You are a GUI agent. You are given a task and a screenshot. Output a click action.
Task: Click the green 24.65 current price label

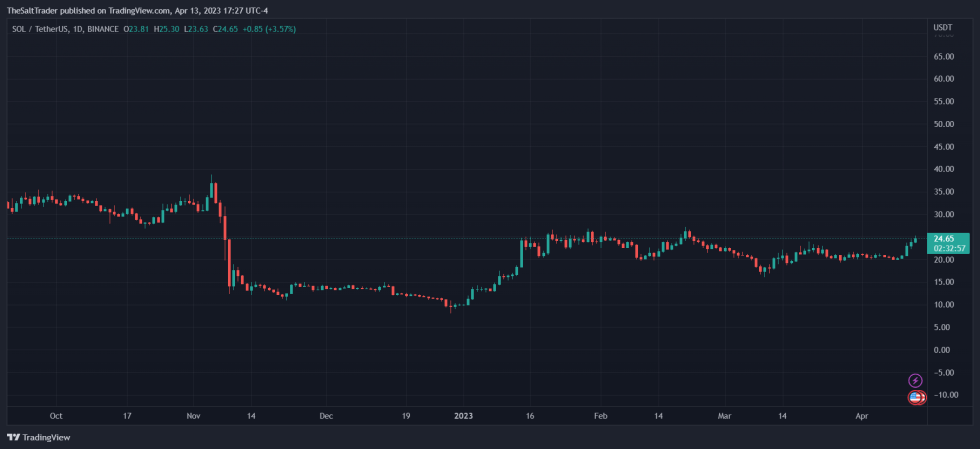click(x=941, y=238)
